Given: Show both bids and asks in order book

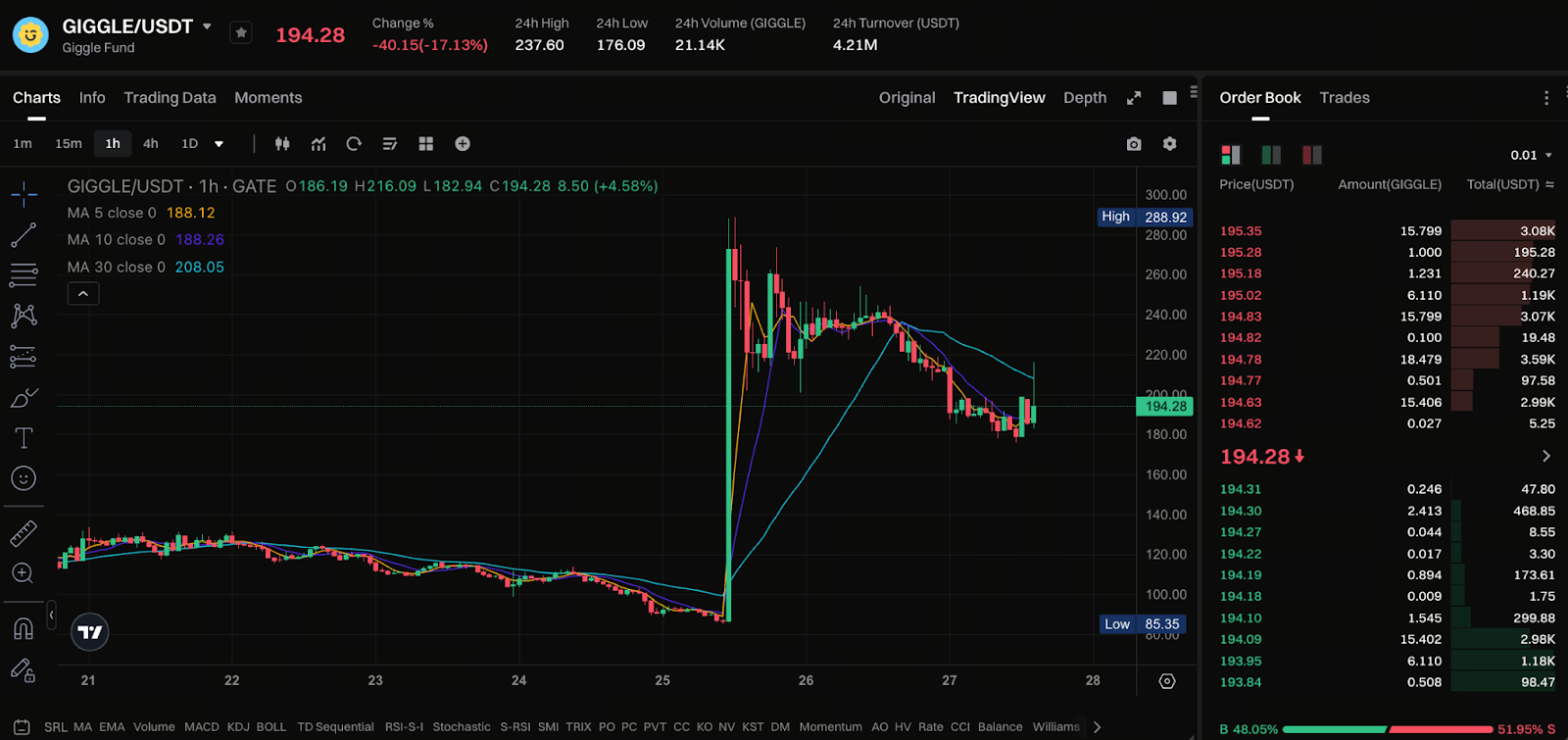Looking at the screenshot, I should 1231,155.
